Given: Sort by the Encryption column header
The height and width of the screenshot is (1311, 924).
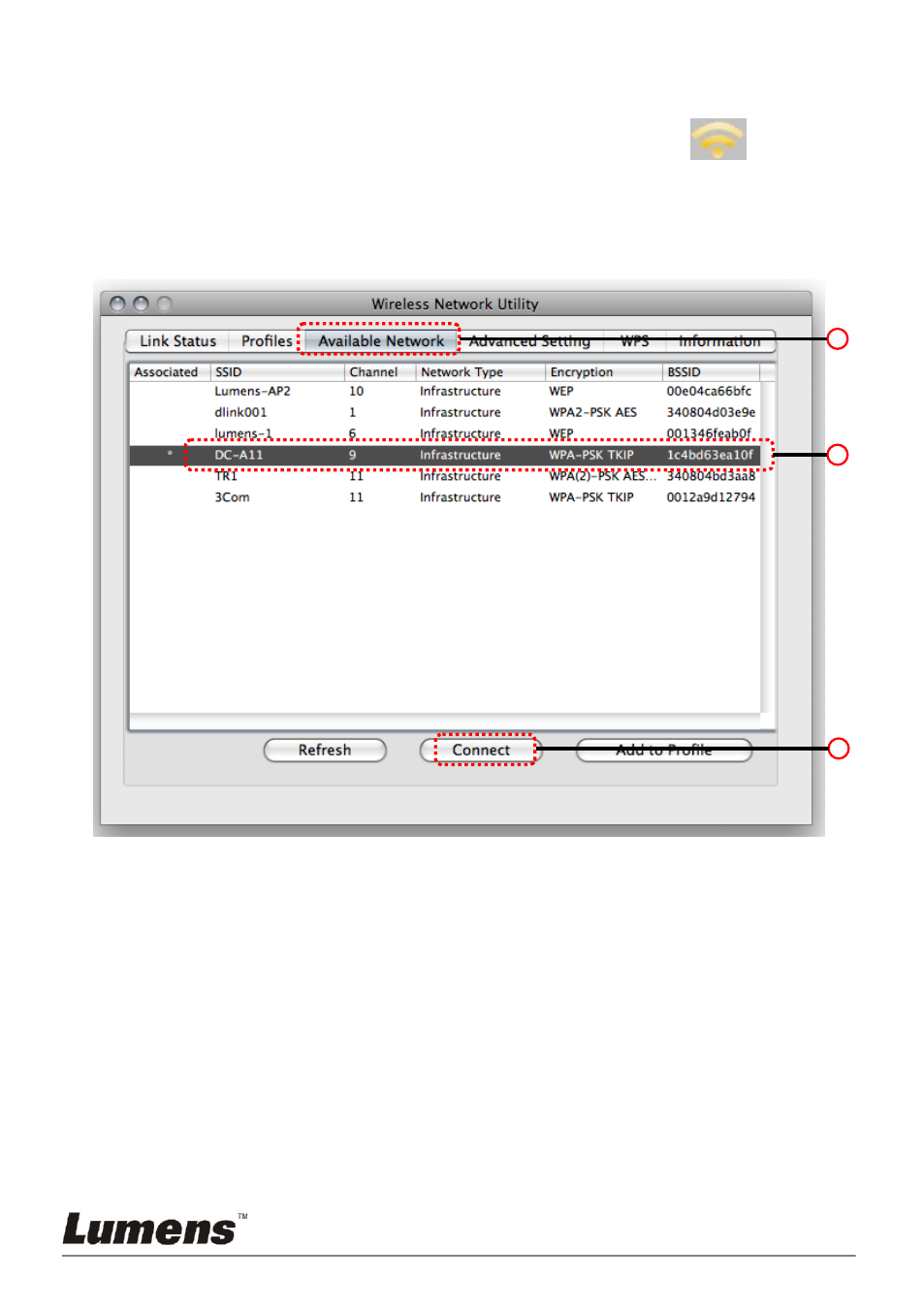Looking at the screenshot, I should point(603,372).
